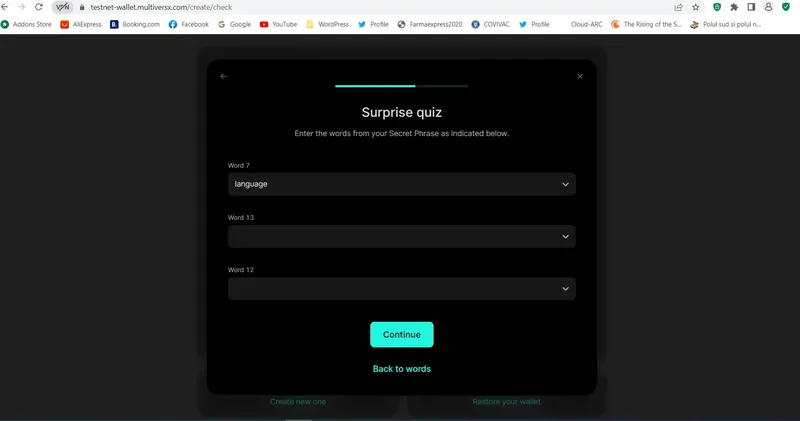Bookmark this page with star icon
Viewport: 800px width, 421px height.
696,7
